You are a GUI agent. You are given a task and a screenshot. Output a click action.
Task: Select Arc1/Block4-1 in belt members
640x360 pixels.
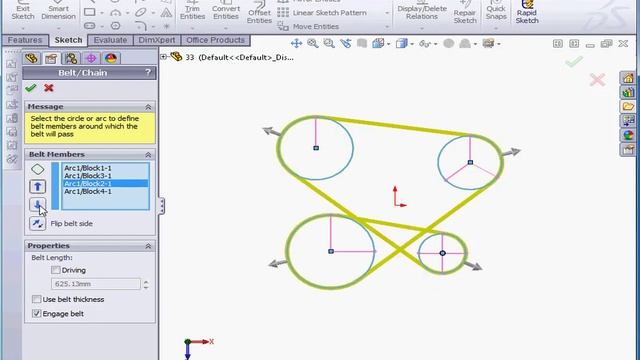click(x=105, y=191)
